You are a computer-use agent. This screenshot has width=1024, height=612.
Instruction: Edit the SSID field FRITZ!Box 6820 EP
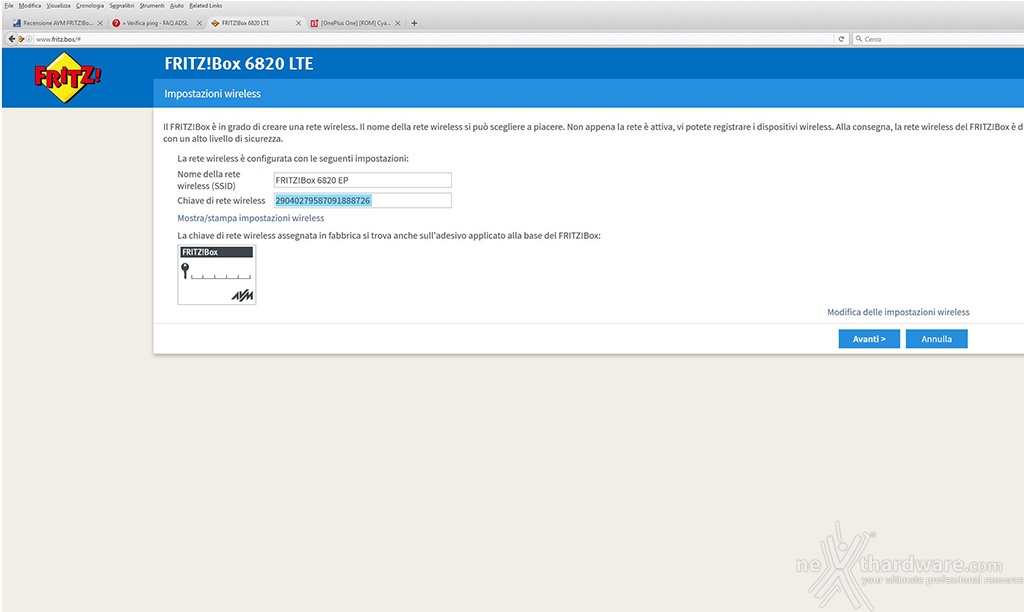[x=362, y=180]
